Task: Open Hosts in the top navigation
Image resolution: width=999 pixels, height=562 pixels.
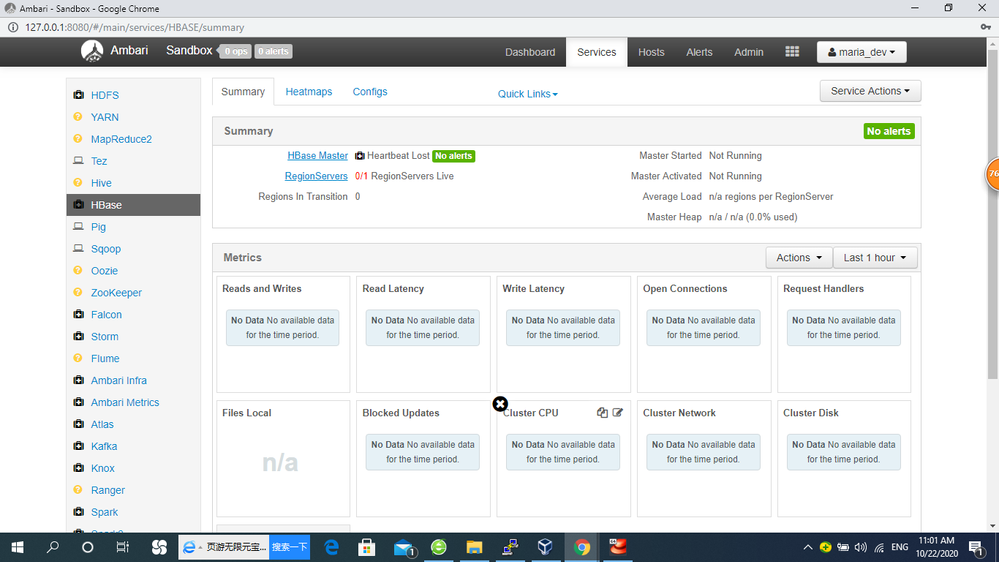Action: click(x=651, y=52)
